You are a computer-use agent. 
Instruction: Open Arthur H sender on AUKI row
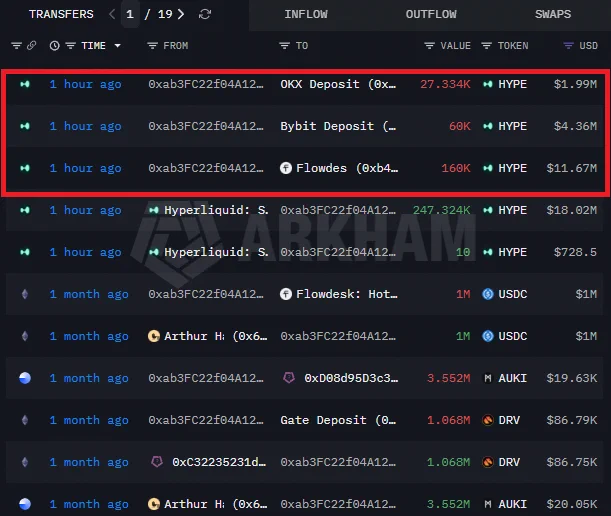pos(215,504)
